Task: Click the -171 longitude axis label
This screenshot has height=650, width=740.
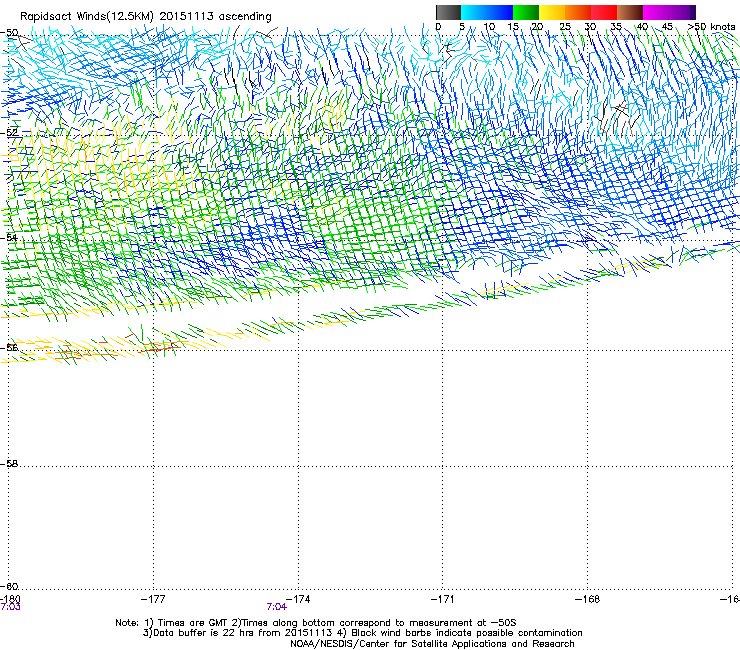Action: coord(442,599)
